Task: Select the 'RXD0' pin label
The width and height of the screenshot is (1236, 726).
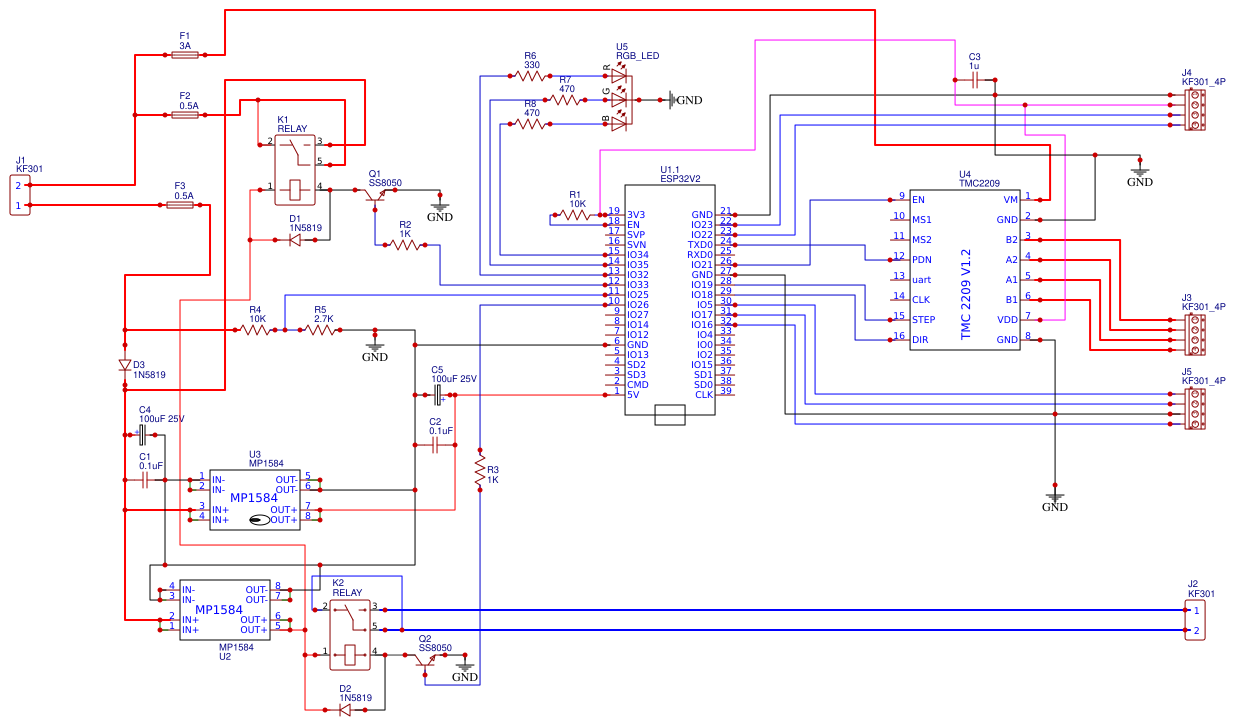Action: [700, 255]
